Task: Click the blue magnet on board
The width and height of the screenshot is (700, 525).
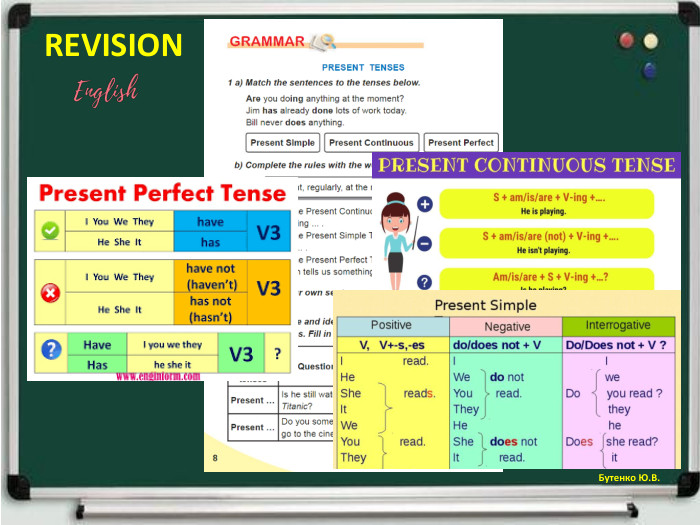Action: tap(650, 71)
